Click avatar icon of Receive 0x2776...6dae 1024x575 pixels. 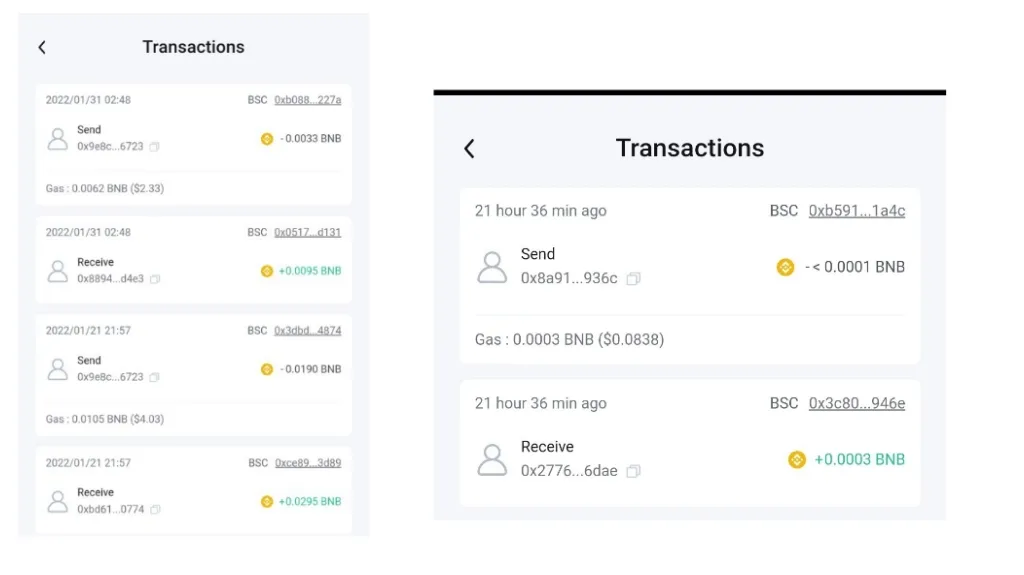pyautogui.click(x=492, y=459)
